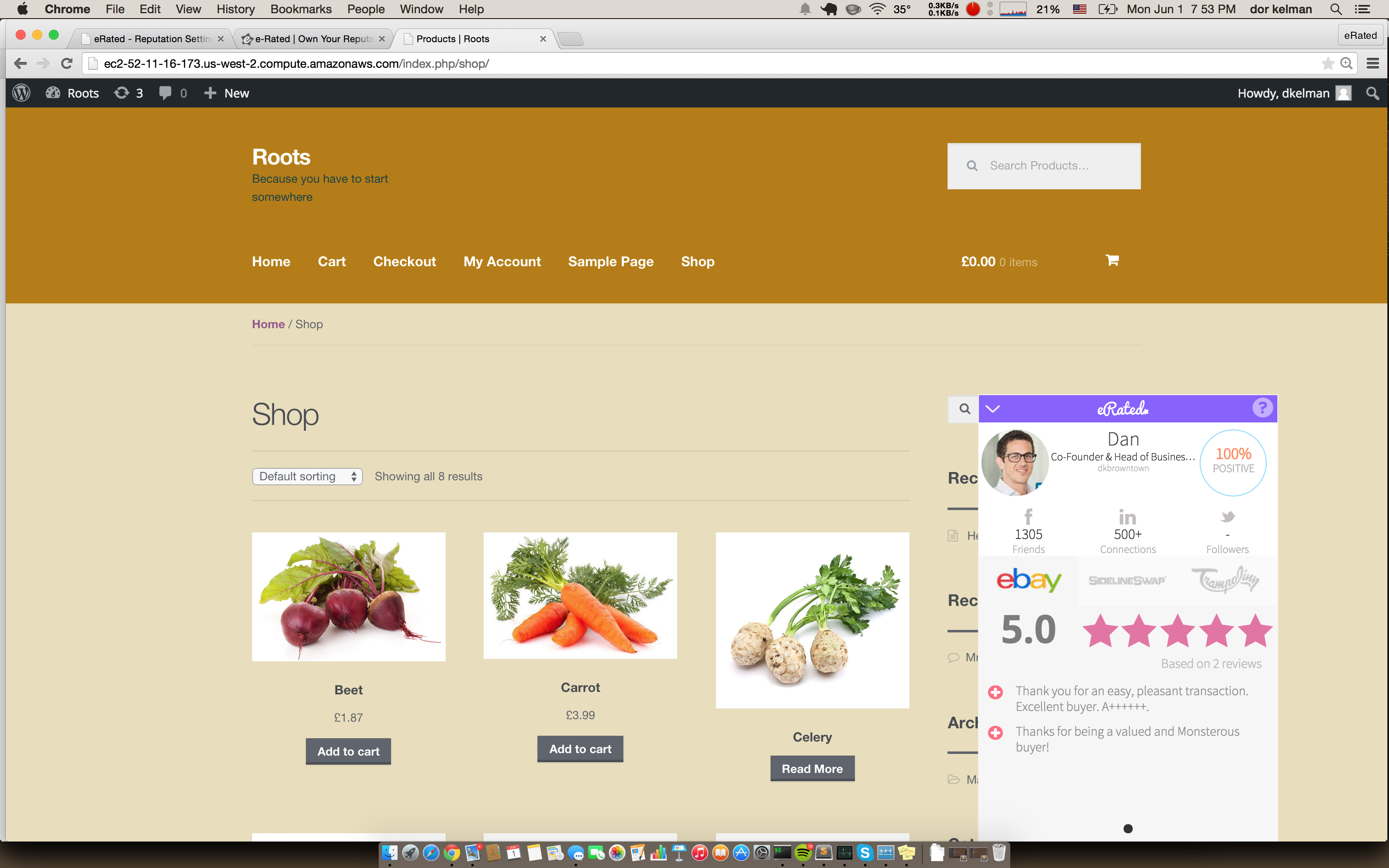Select the ebay marketplace tab
Image resolution: width=1389 pixels, height=868 pixels.
tap(1029, 580)
